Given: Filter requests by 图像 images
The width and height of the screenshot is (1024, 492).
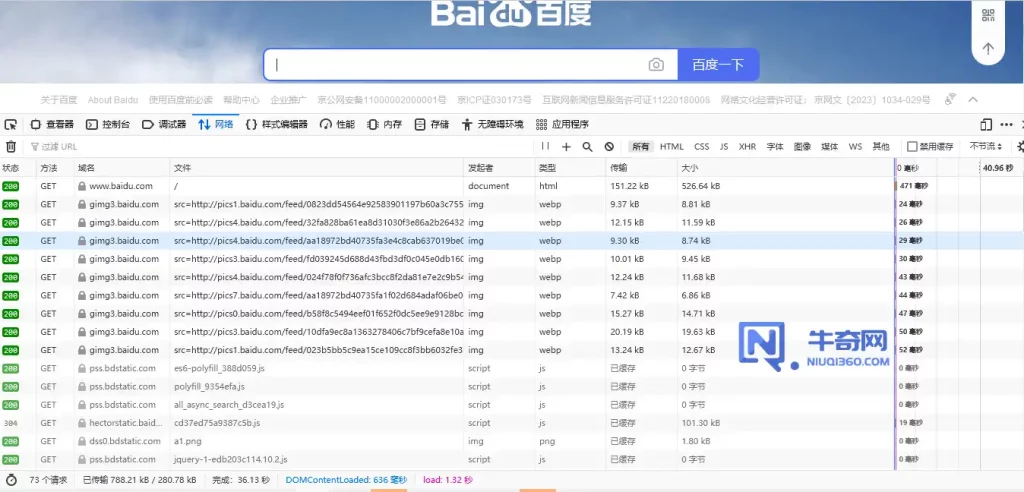Looking at the screenshot, I should click(x=803, y=147).
